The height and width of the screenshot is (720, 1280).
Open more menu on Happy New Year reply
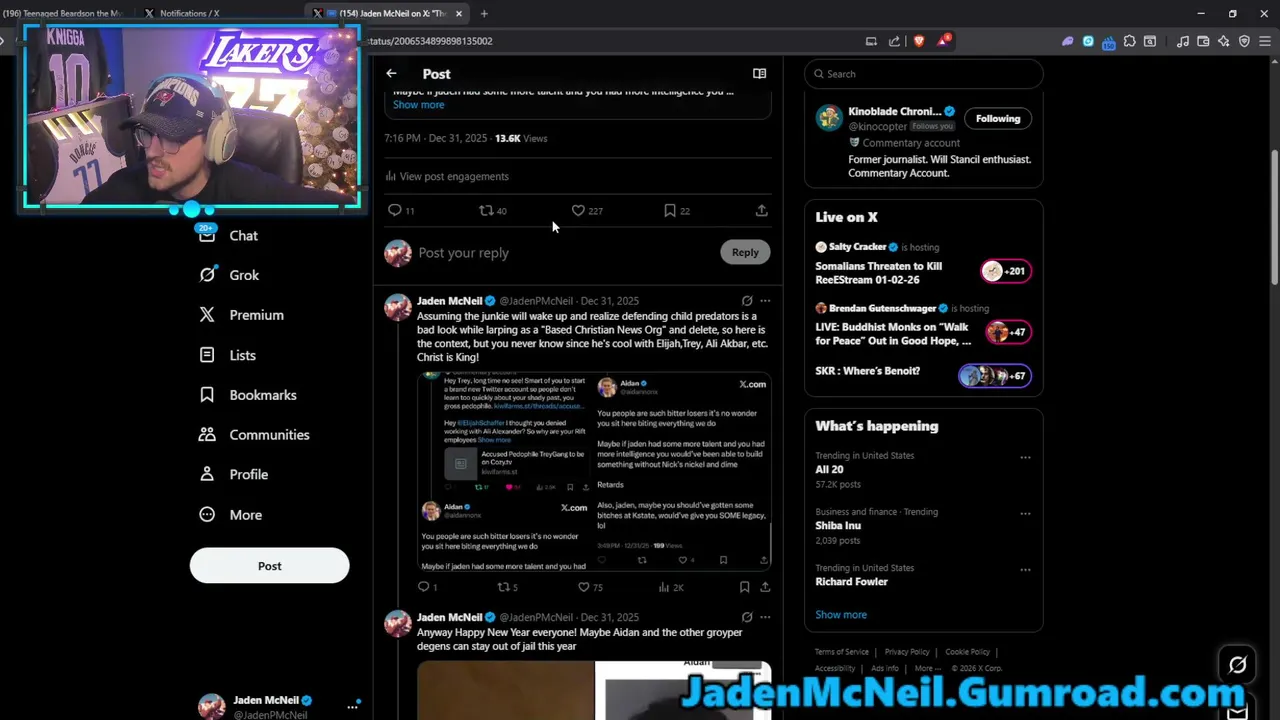tap(765, 617)
